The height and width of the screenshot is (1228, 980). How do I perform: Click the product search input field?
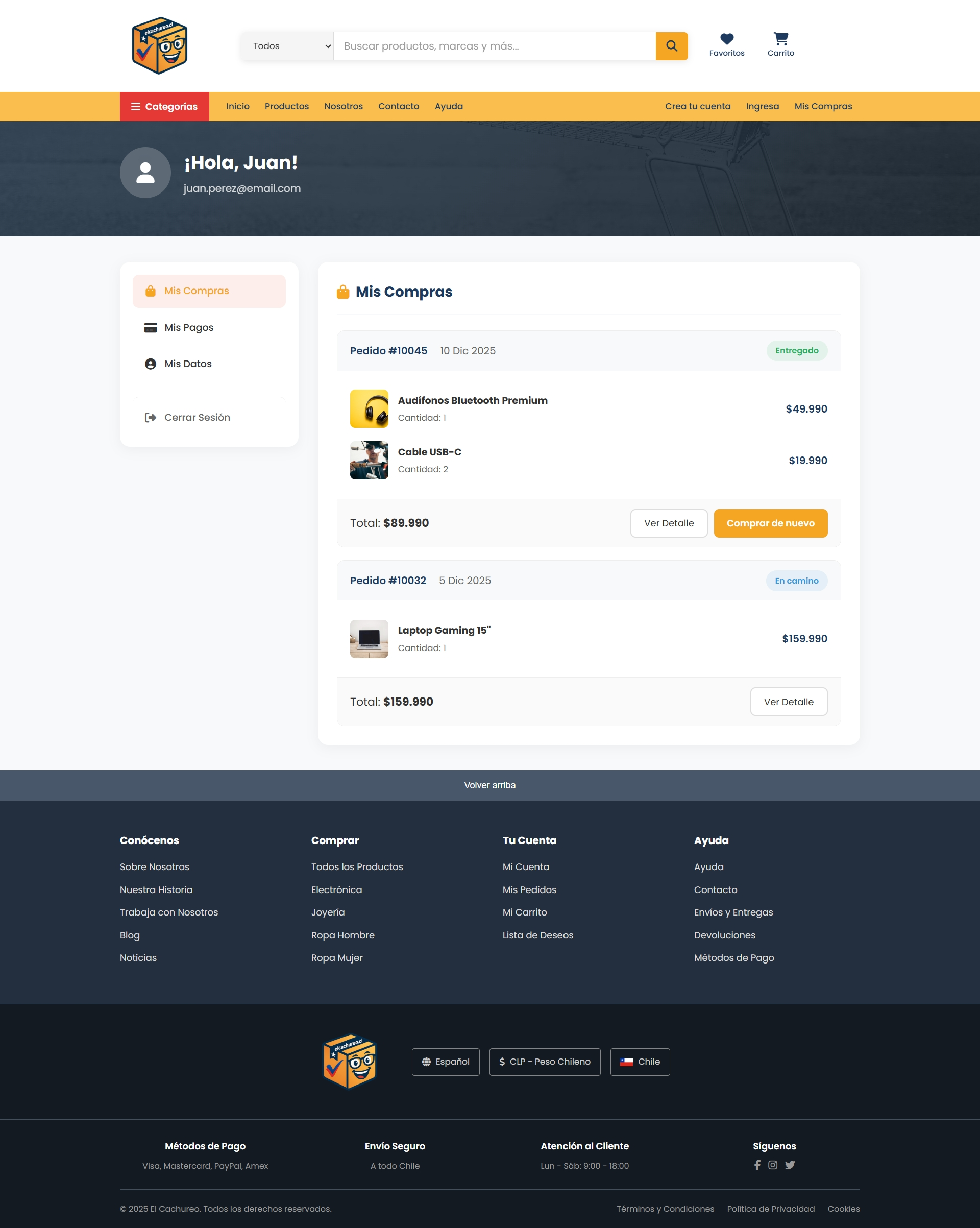pos(494,46)
